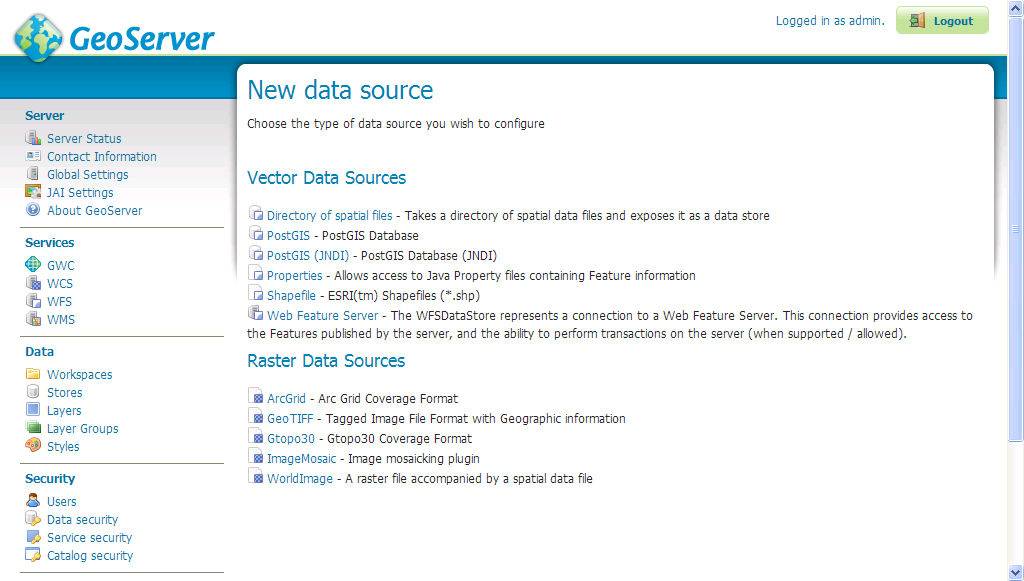Viewport: 1024px width, 581px height.
Task: Open Workspaces via the folder icon
Action: [33, 373]
